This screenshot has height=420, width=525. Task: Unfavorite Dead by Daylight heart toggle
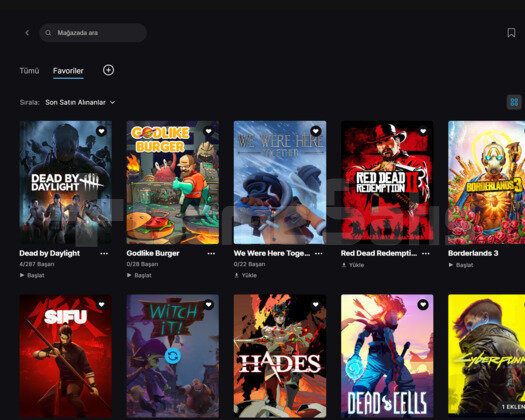(101, 131)
